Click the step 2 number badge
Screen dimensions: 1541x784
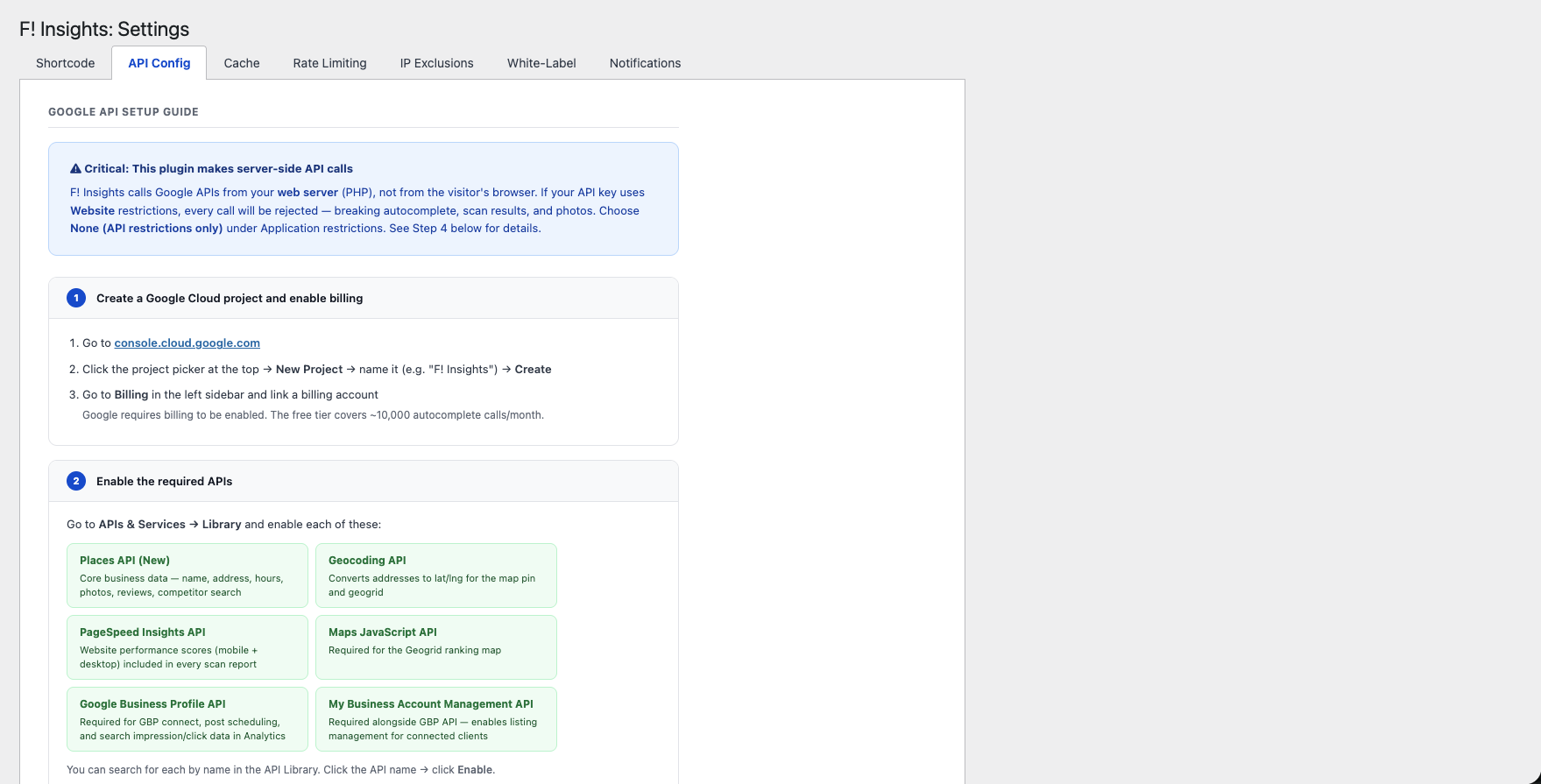[76, 481]
